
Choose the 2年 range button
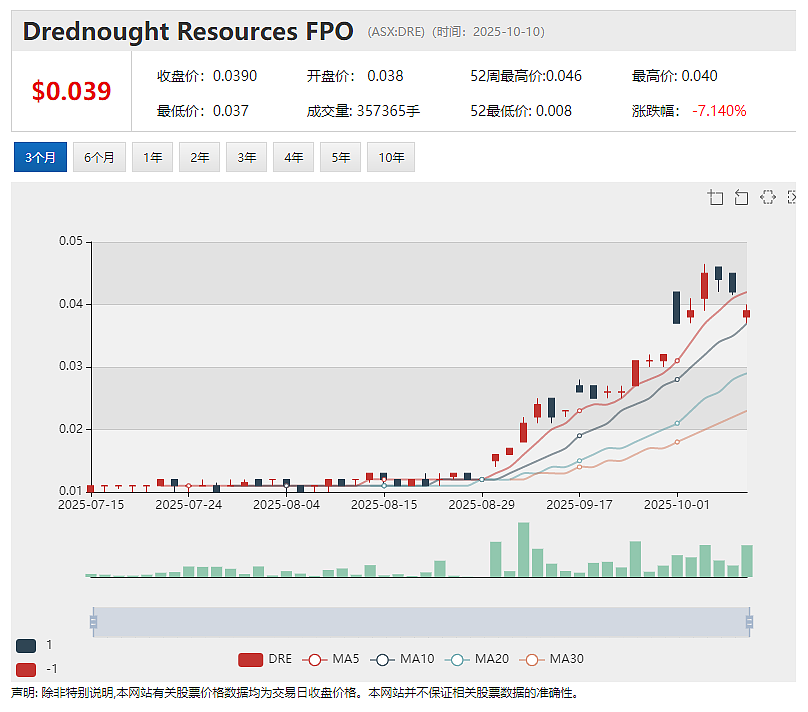point(199,157)
